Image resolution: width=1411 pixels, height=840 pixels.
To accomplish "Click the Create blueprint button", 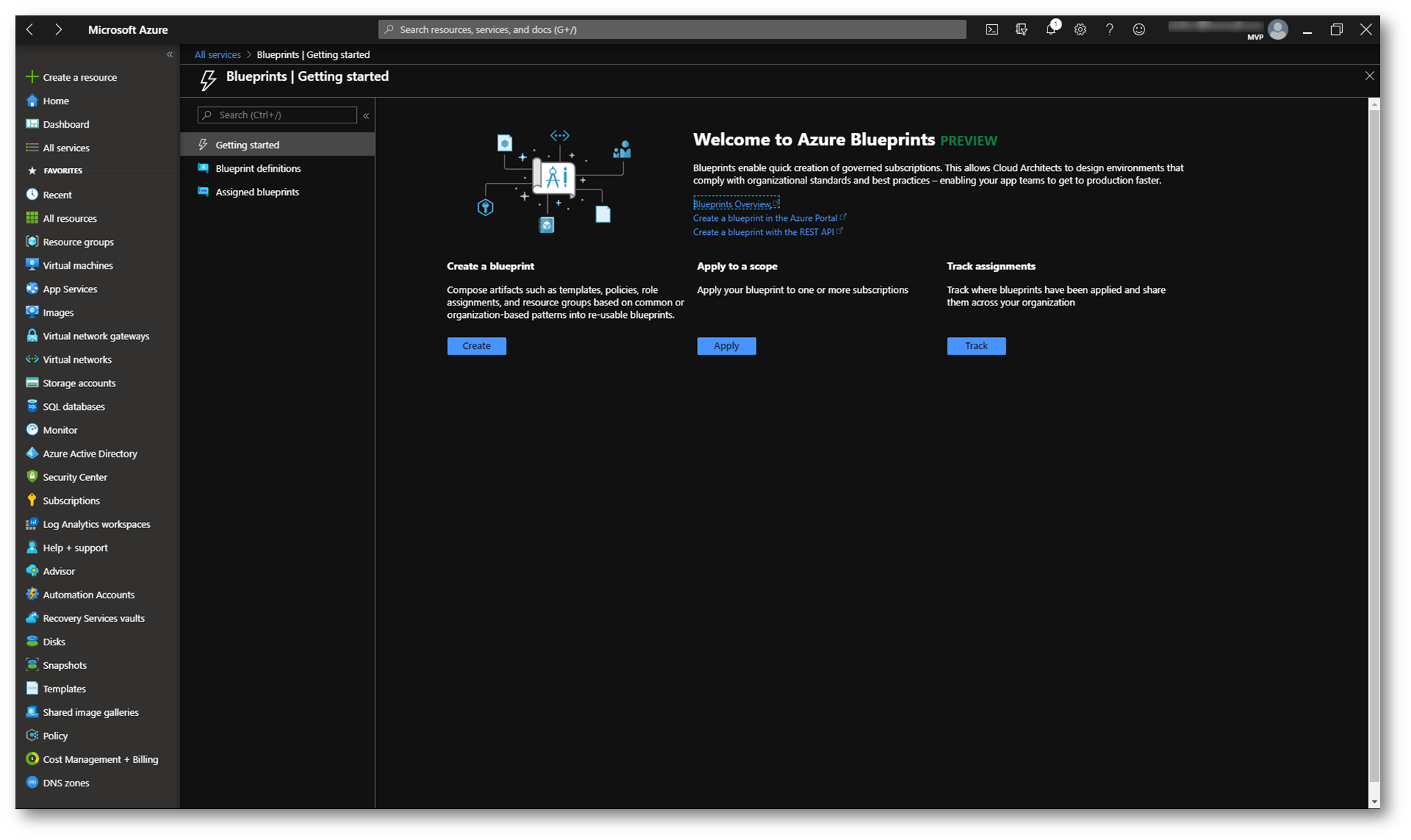I will click(x=477, y=346).
